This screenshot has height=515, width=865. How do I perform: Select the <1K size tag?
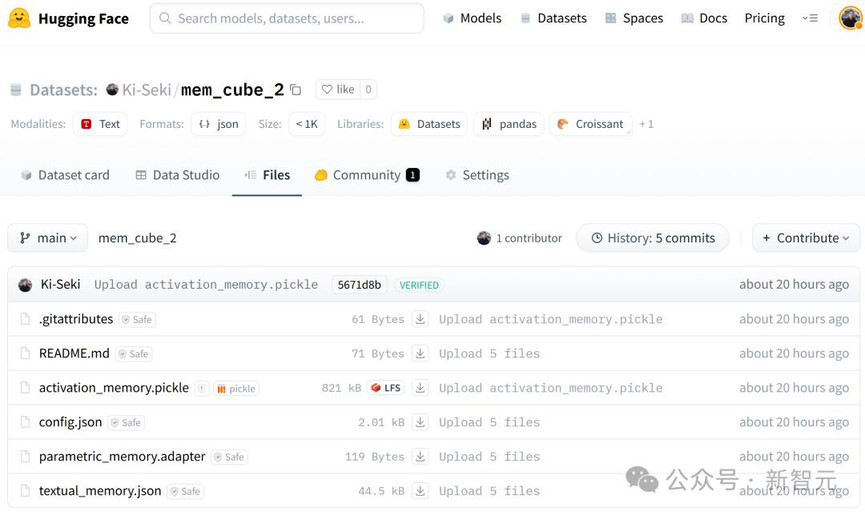click(x=307, y=124)
